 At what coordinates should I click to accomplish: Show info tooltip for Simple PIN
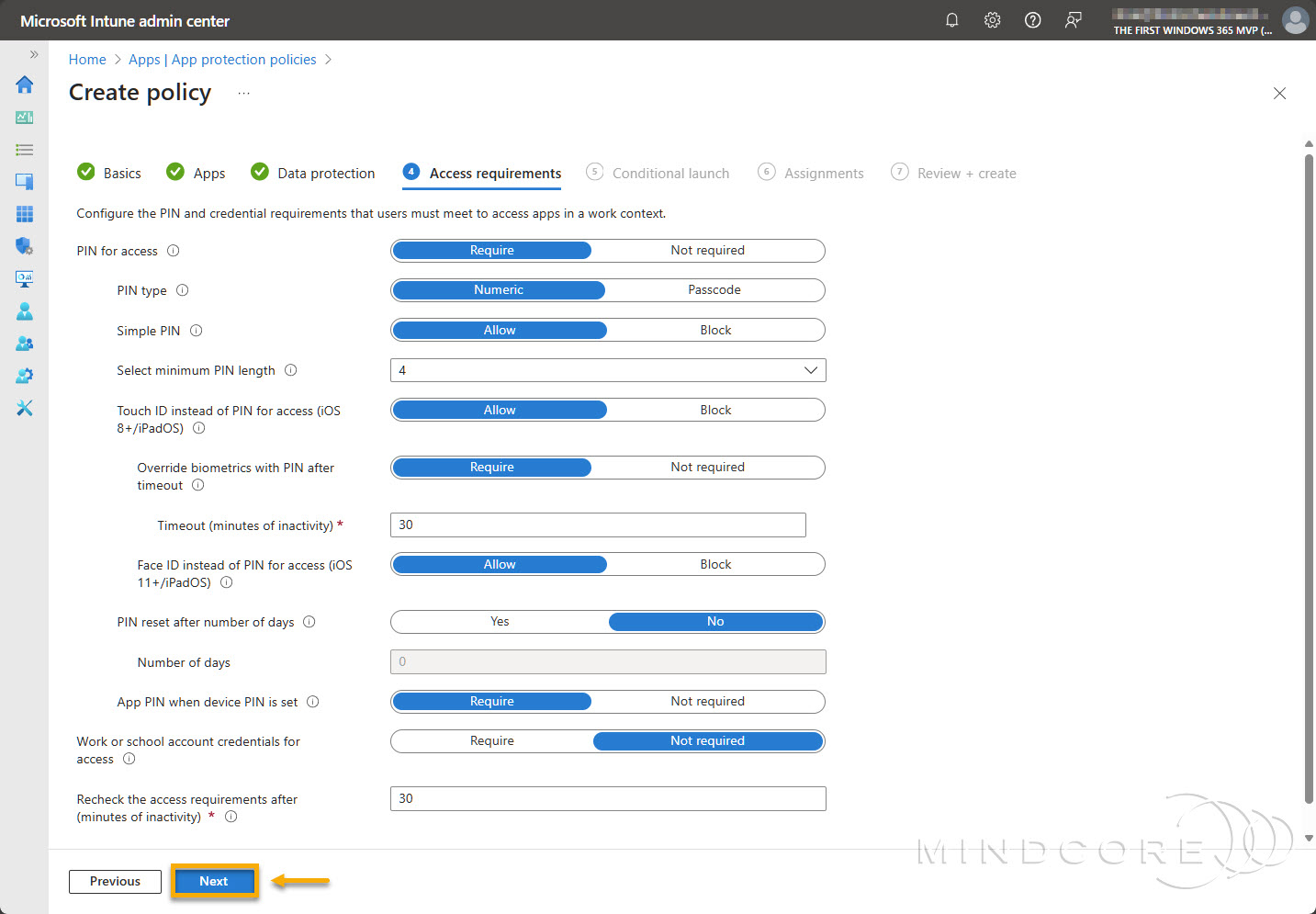pos(197,331)
